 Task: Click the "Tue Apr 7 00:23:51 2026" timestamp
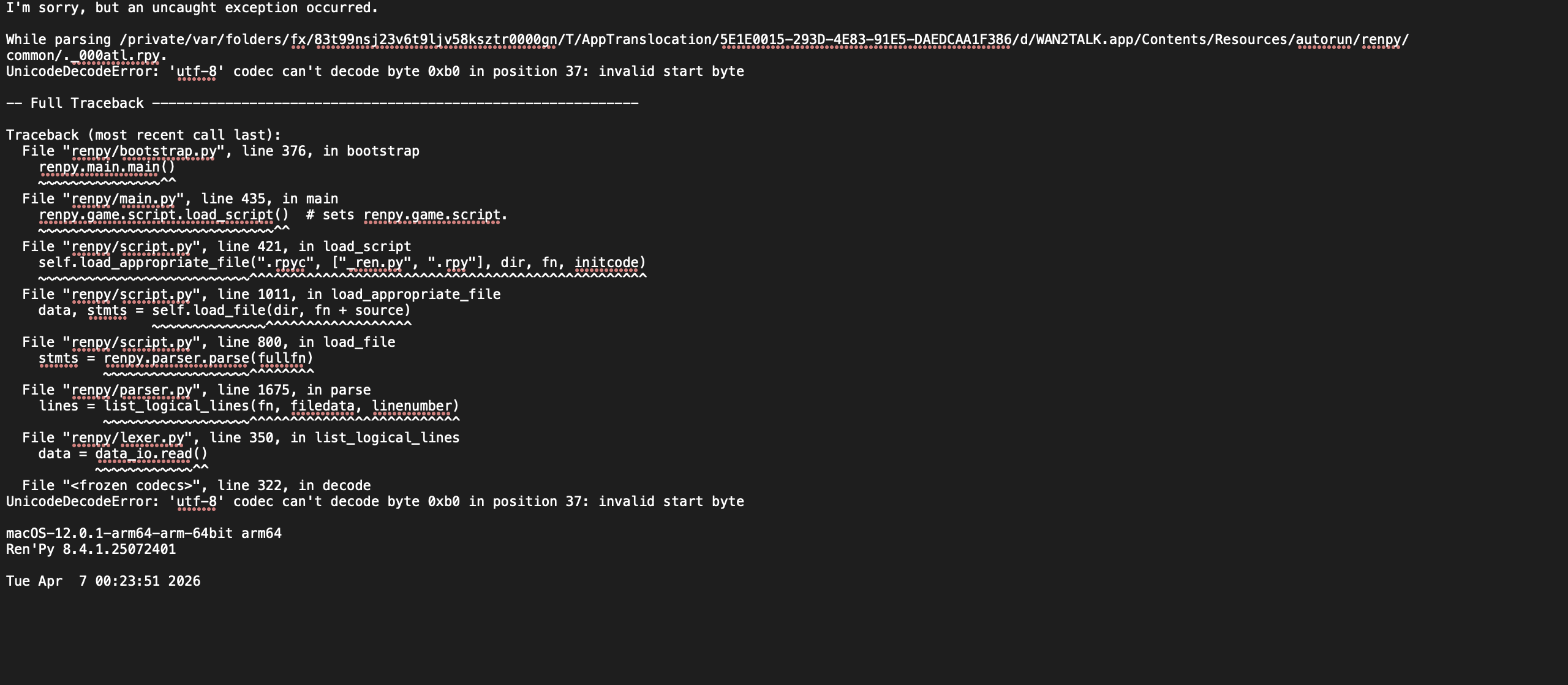click(x=103, y=581)
